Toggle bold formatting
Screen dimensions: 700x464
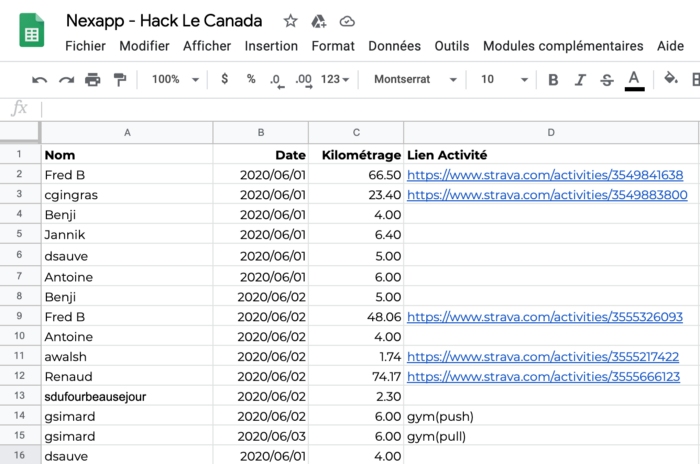tap(553, 79)
